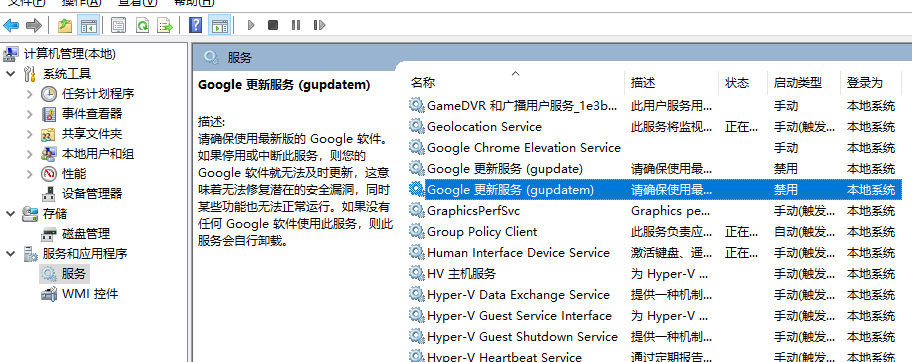Select 服务 in the left tree
Viewport: 912px width, 362px height.
pos(73,274)
